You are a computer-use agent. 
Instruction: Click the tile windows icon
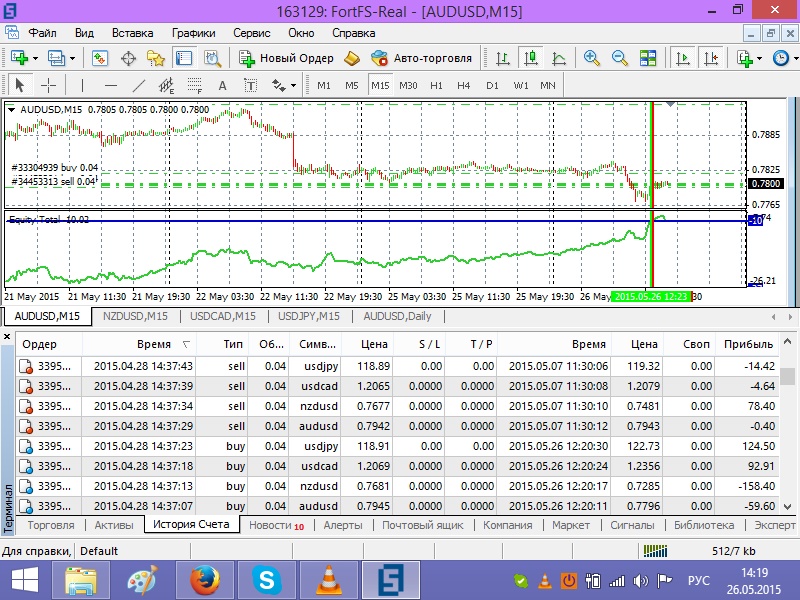pos(648,58)
